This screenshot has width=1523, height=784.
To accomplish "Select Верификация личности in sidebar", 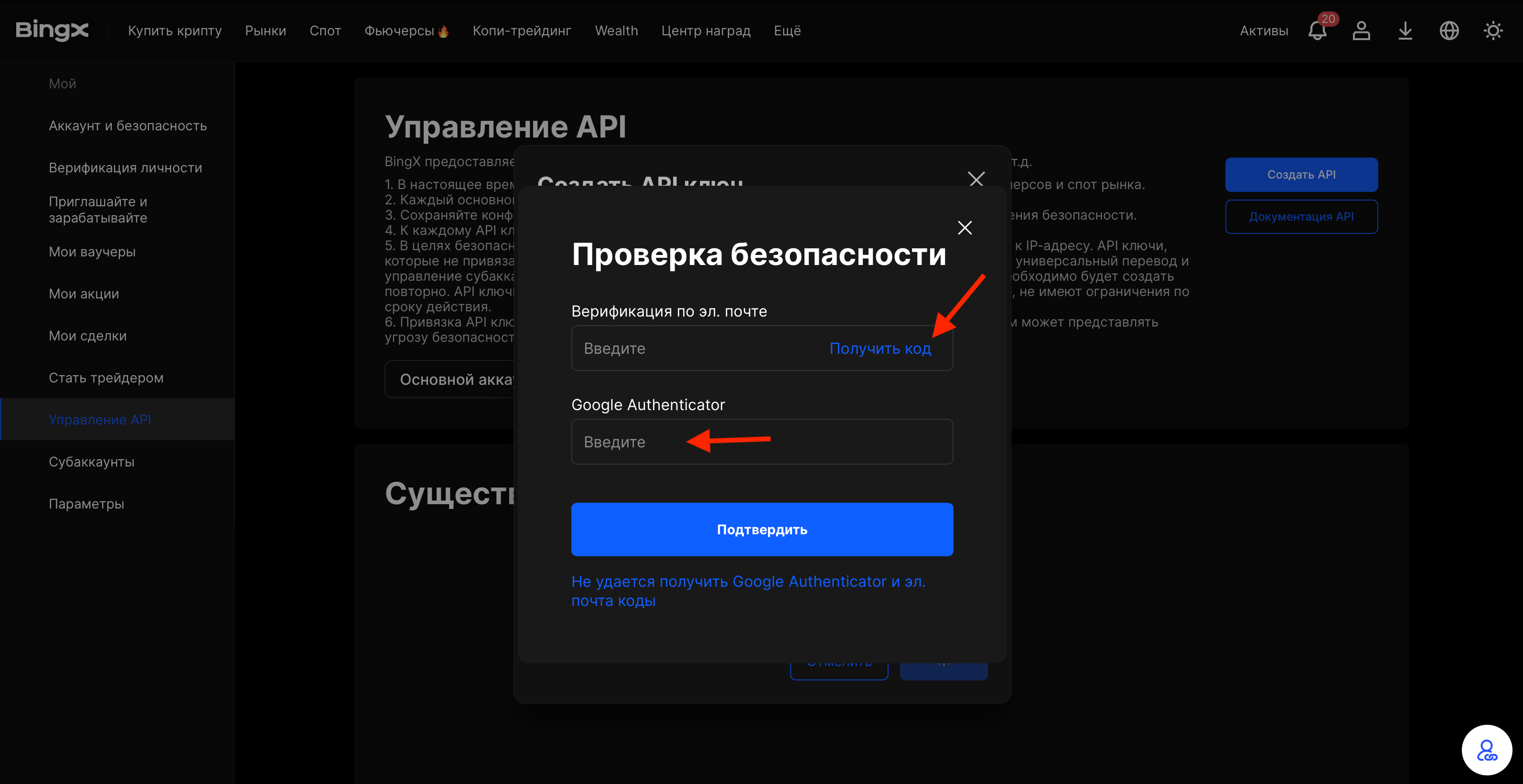I will (x=125, y=168).
